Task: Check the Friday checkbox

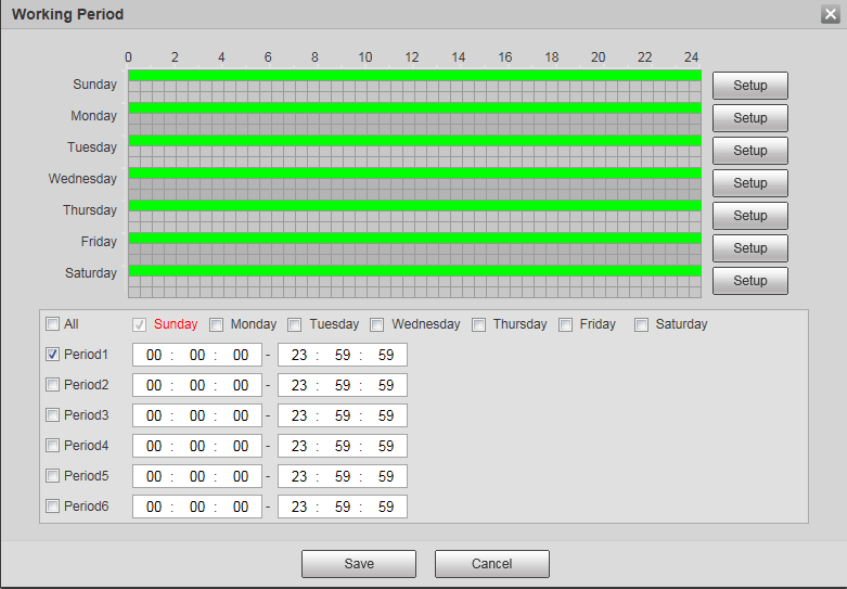Action: pos(566,325)
